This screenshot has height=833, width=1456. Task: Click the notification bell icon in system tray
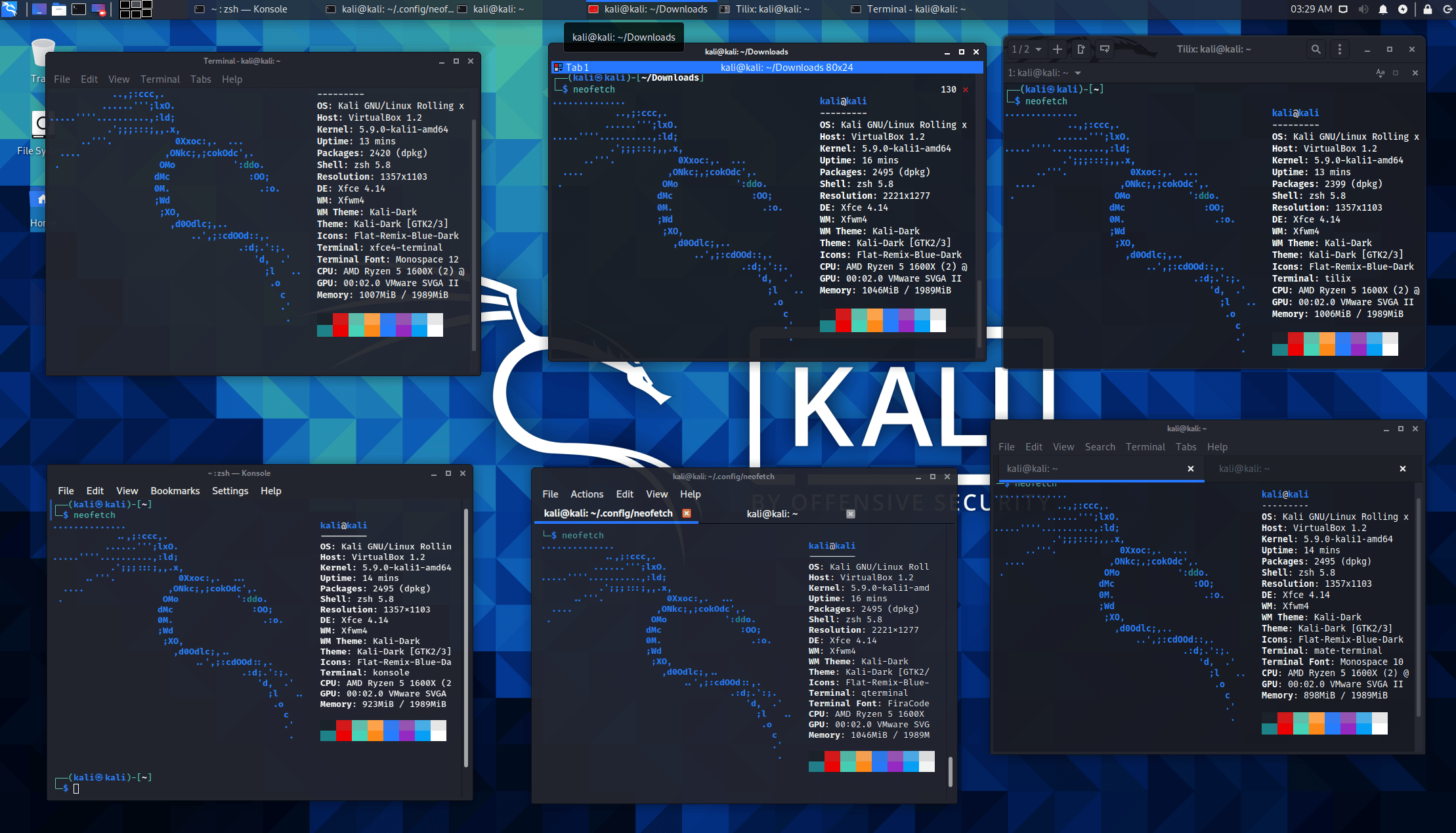coord(1382,9)
